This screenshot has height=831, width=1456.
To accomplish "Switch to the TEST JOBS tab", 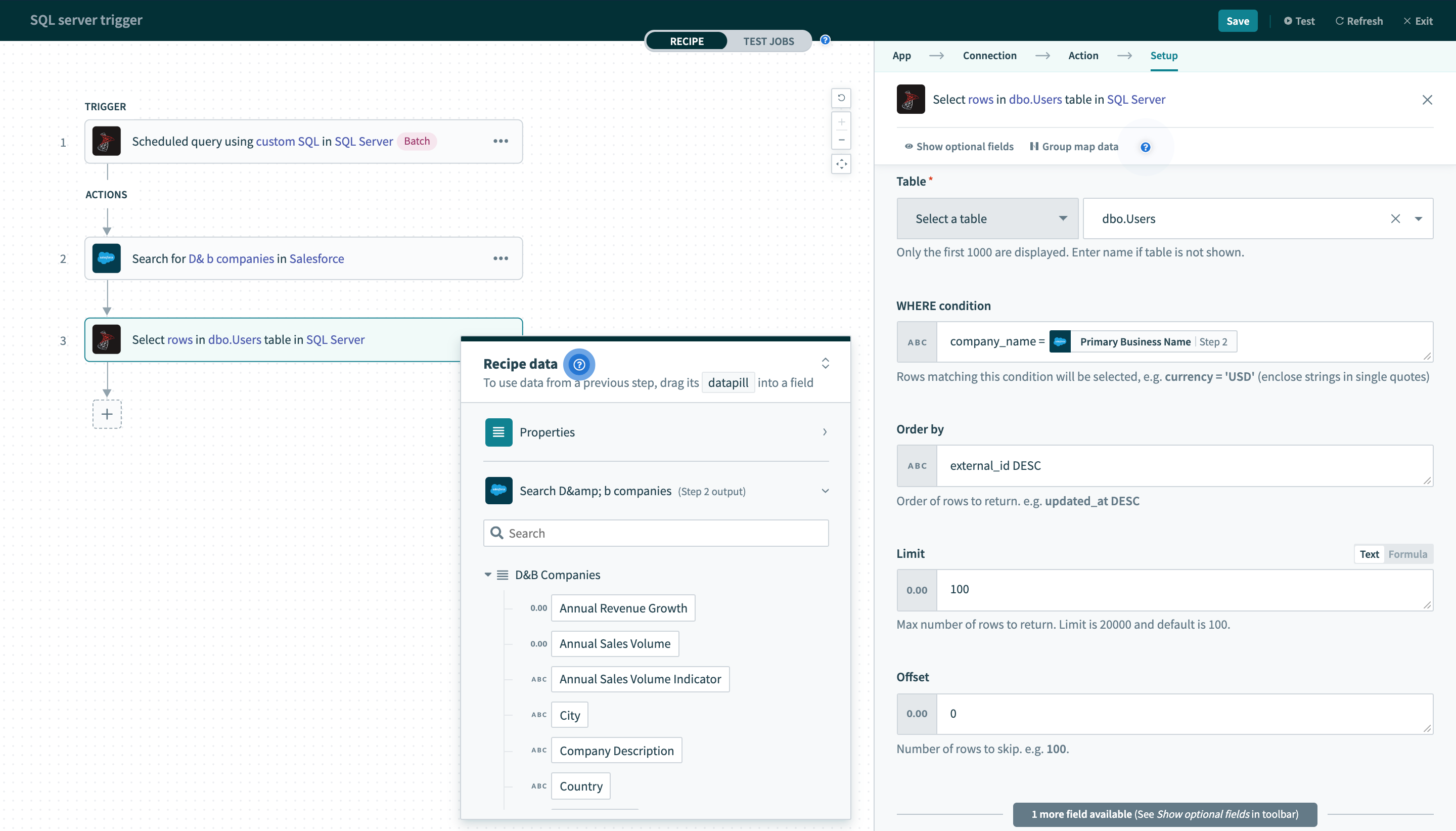I will click(x=768, y=40).
